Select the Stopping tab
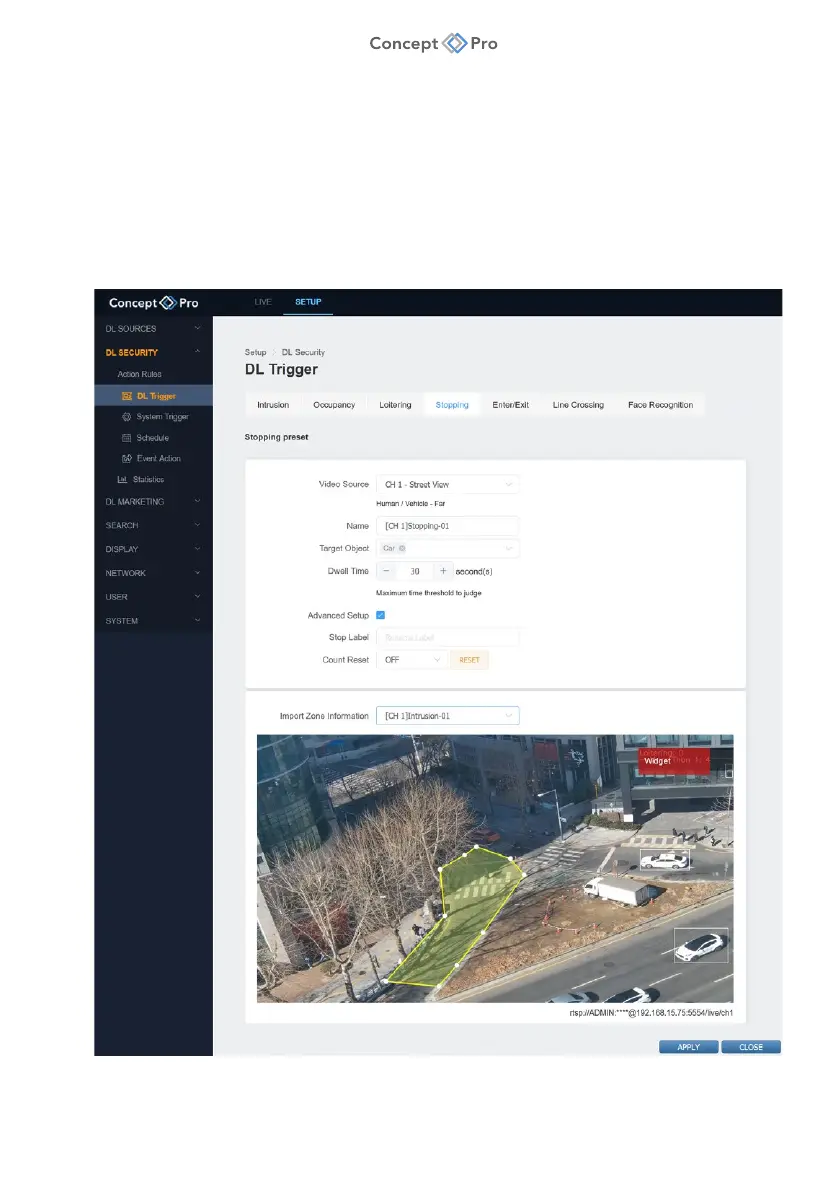Image resolution: width=839 pixels, height=1191 pixels. click(x=453, y=405)
